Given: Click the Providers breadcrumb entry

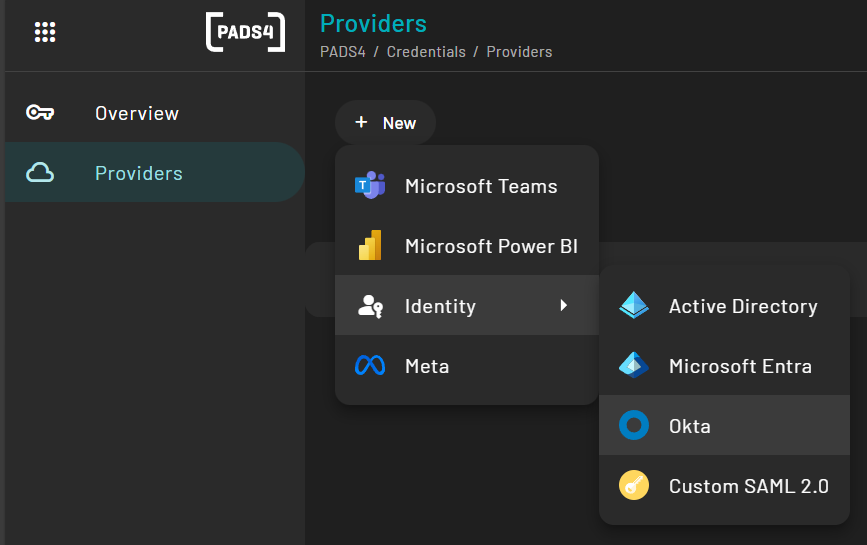Looking at the screenshot, I should click(519, 52).
